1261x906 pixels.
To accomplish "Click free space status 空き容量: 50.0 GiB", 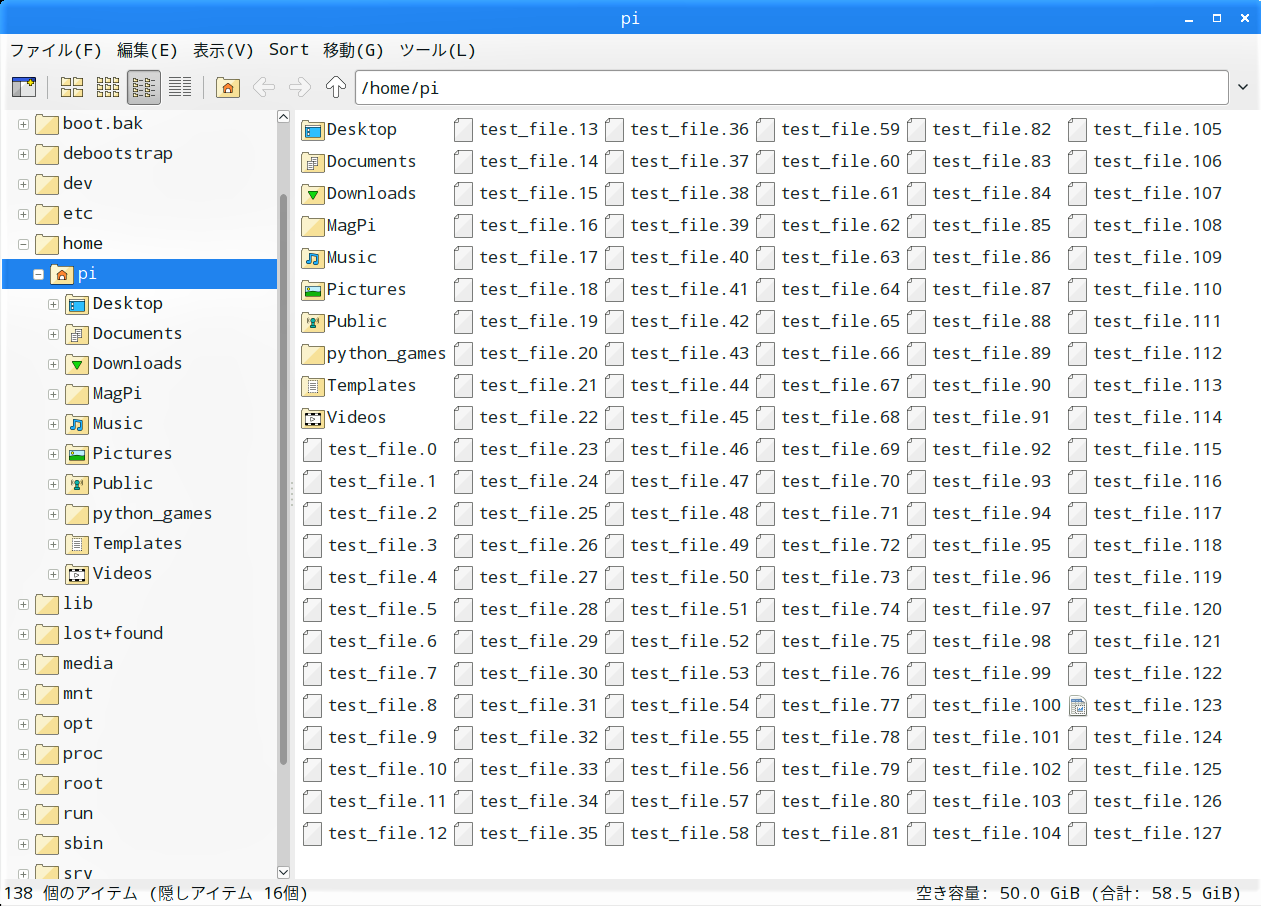I will 1000,893.
